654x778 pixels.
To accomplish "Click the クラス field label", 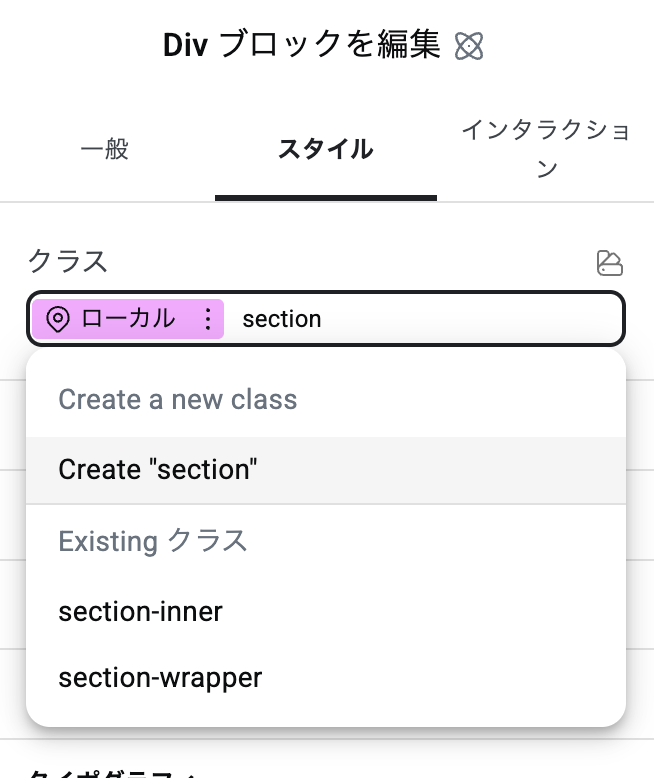I will coord(67,262).
